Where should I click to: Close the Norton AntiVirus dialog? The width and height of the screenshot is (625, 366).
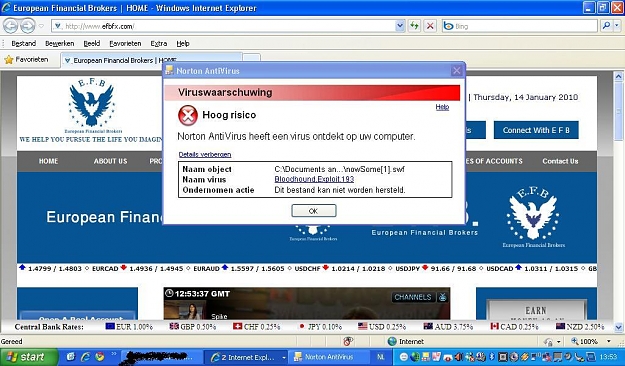[x=456, y=71]
